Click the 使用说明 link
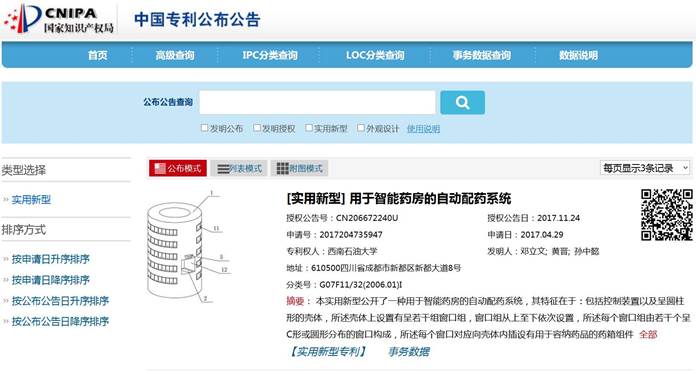 (423, 129)
